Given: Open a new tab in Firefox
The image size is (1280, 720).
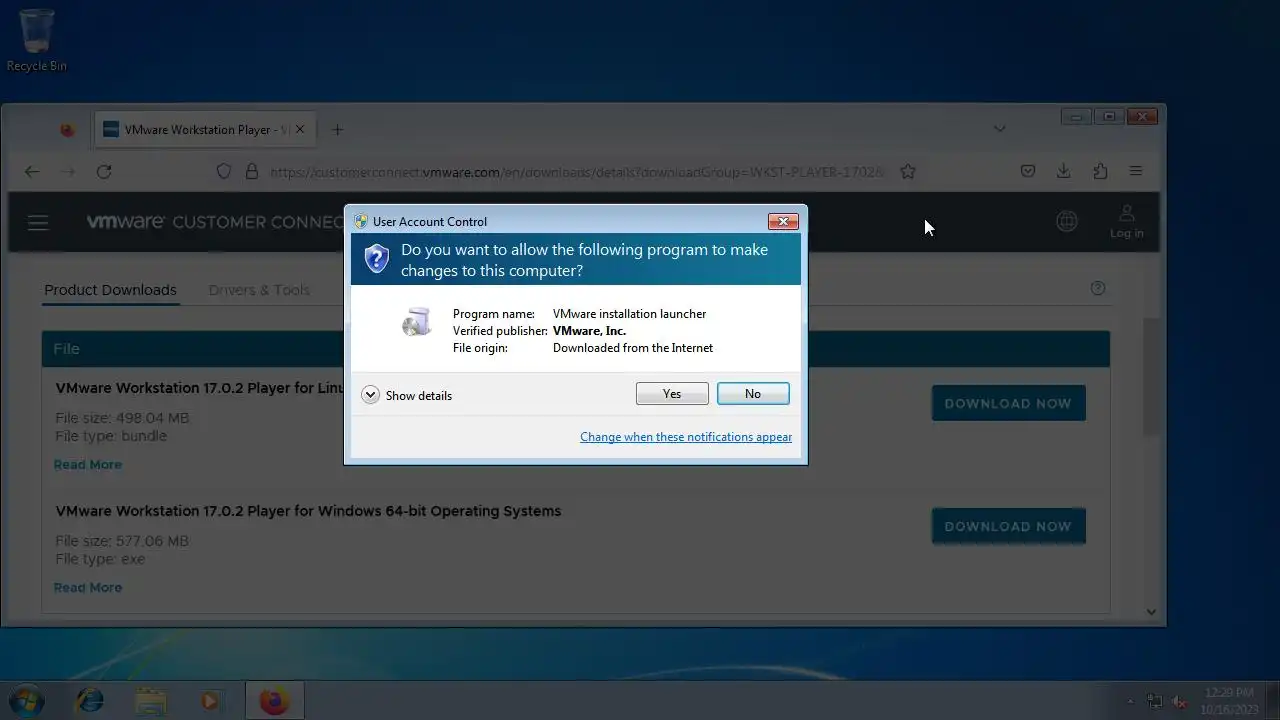Looking at the screenshot, I should 337,130.
